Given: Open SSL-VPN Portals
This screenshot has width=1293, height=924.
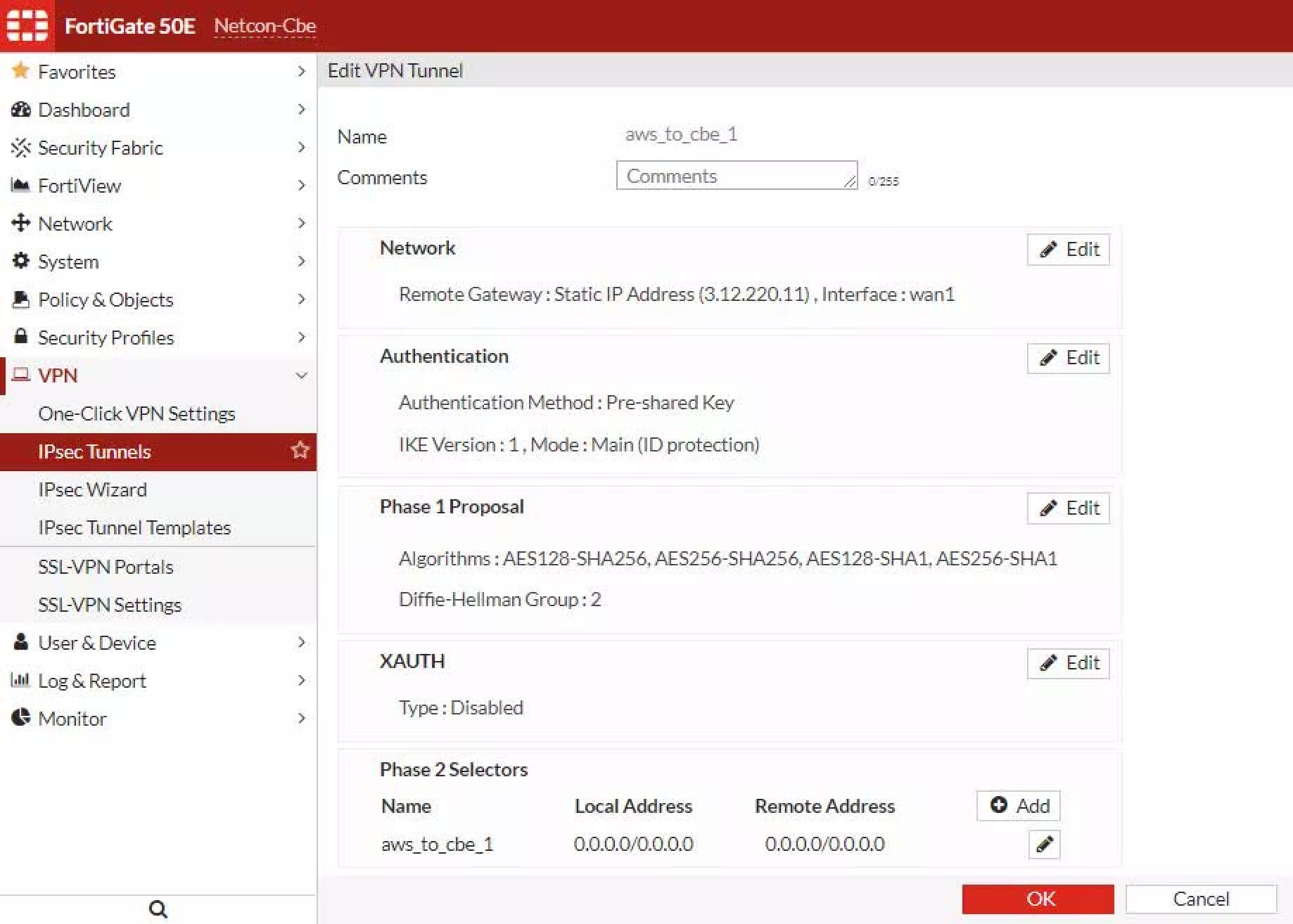Looking at the screenshot, I should pyautogui.click(x=106, y=567).
